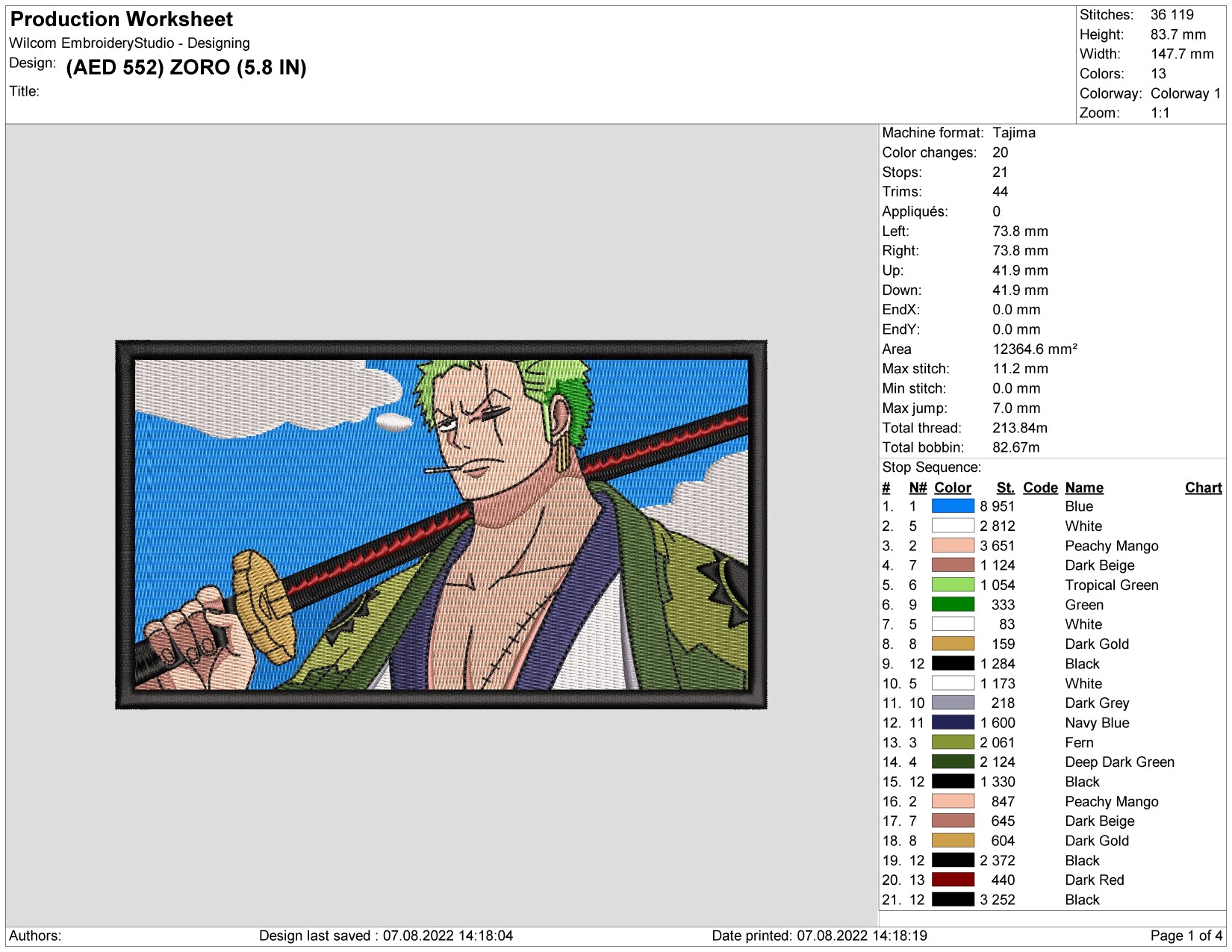
Task: Click stitch count '2 372' in row 19
Action: (x=997, y=860)
